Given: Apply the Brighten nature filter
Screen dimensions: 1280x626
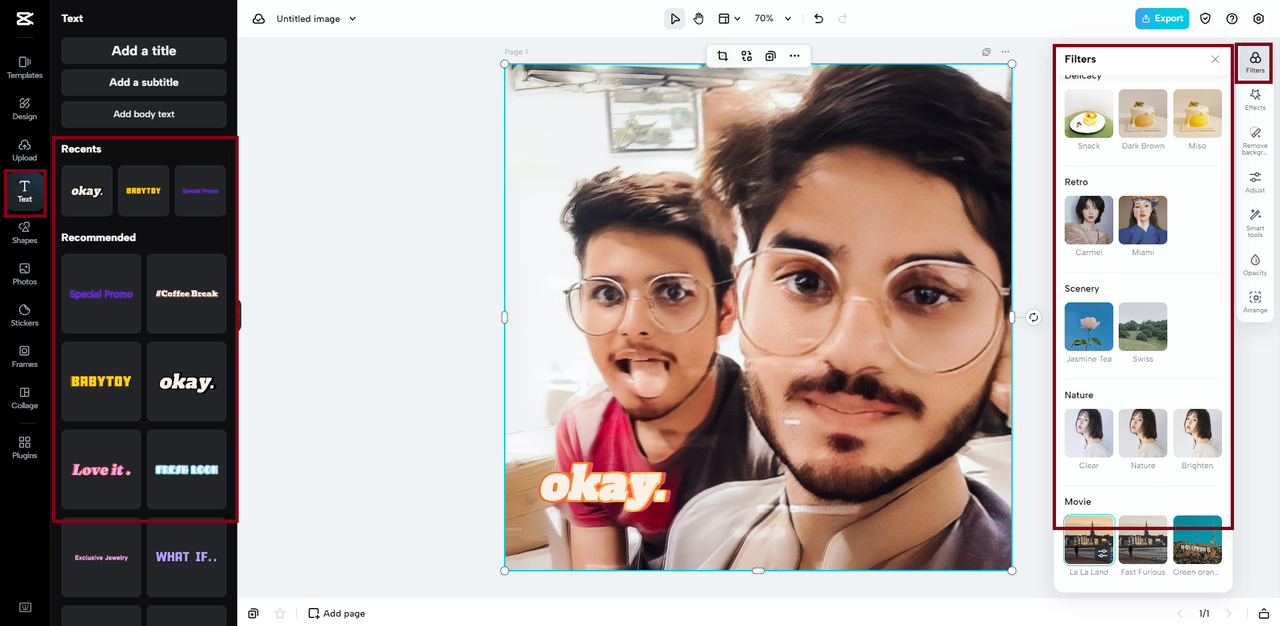Looking at the screenshot, I should tap(1197, 433).
